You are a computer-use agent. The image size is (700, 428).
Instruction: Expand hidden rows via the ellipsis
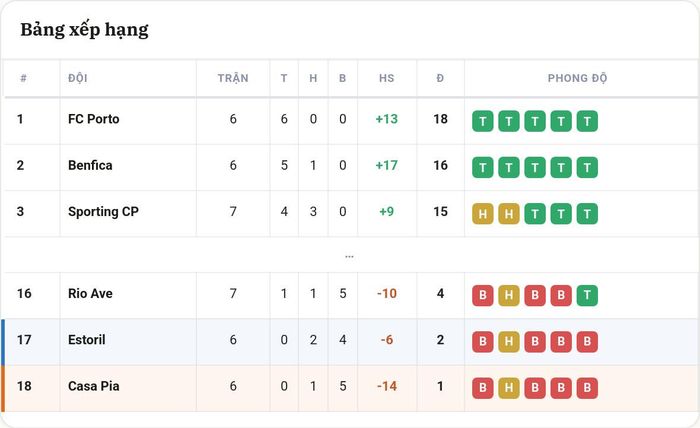(x=349, y=256)
